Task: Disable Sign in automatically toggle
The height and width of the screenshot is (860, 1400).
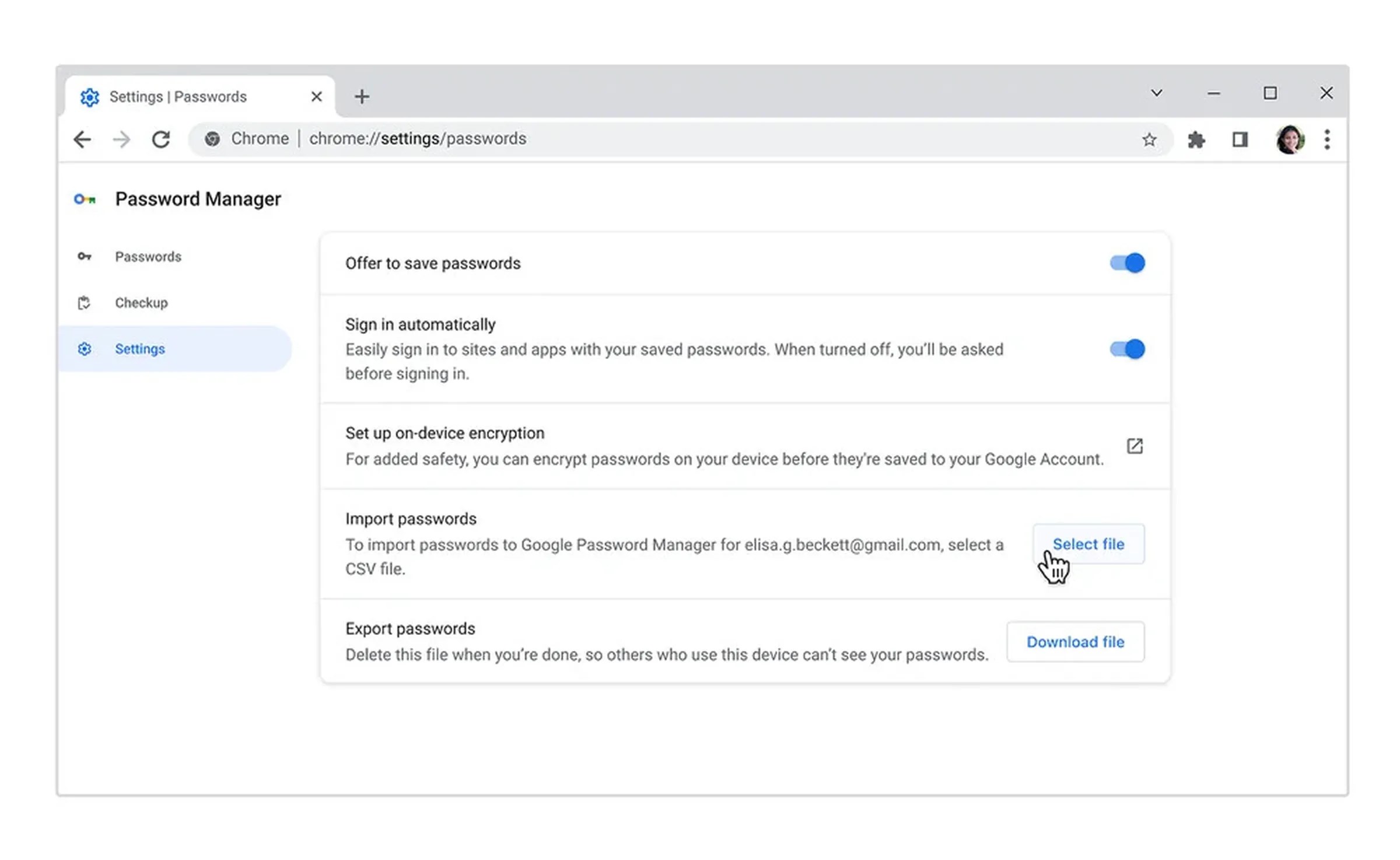Action: coord(1127,349)
